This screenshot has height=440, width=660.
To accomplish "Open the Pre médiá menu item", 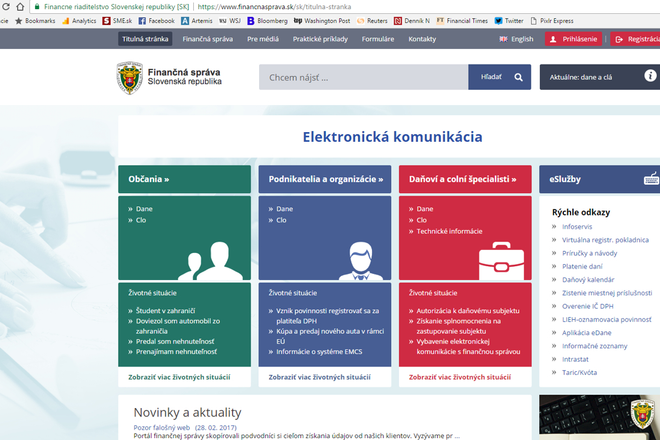I will [x=263, y=39].
